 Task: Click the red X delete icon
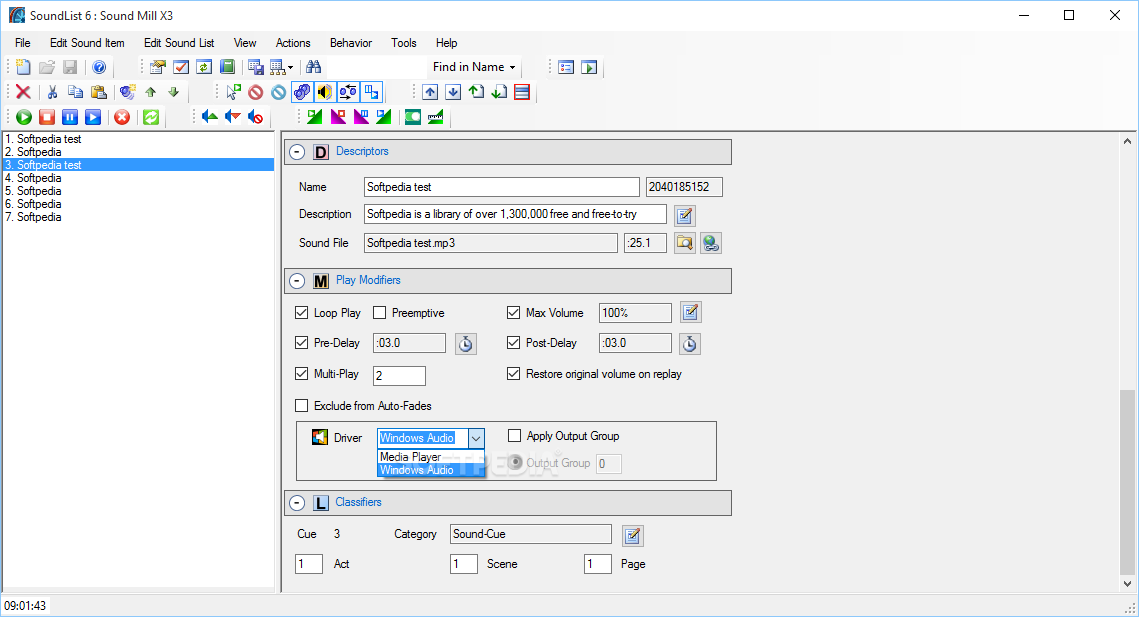[x=23, y=92]
